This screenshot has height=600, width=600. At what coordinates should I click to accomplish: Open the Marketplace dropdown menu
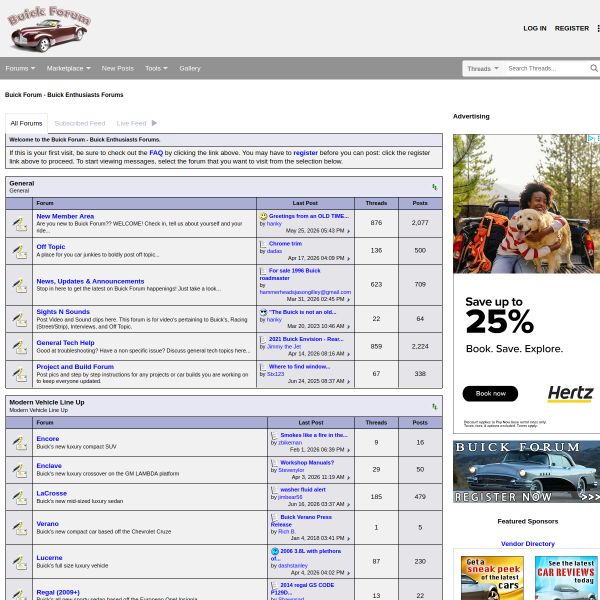pyautogui.click(x=68, y=68)
